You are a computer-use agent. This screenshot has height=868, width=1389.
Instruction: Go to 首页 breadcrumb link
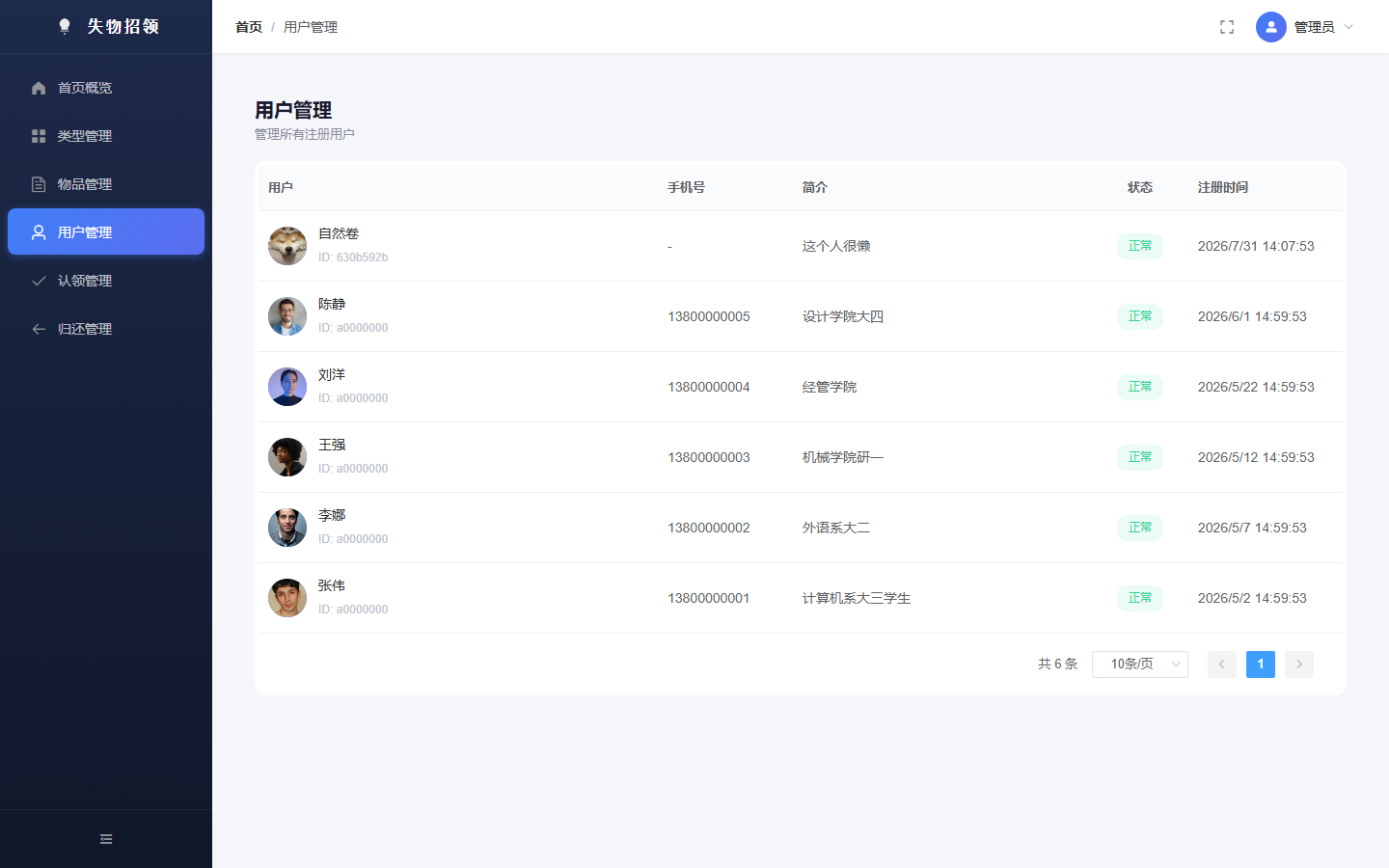[x=249, y=27]
